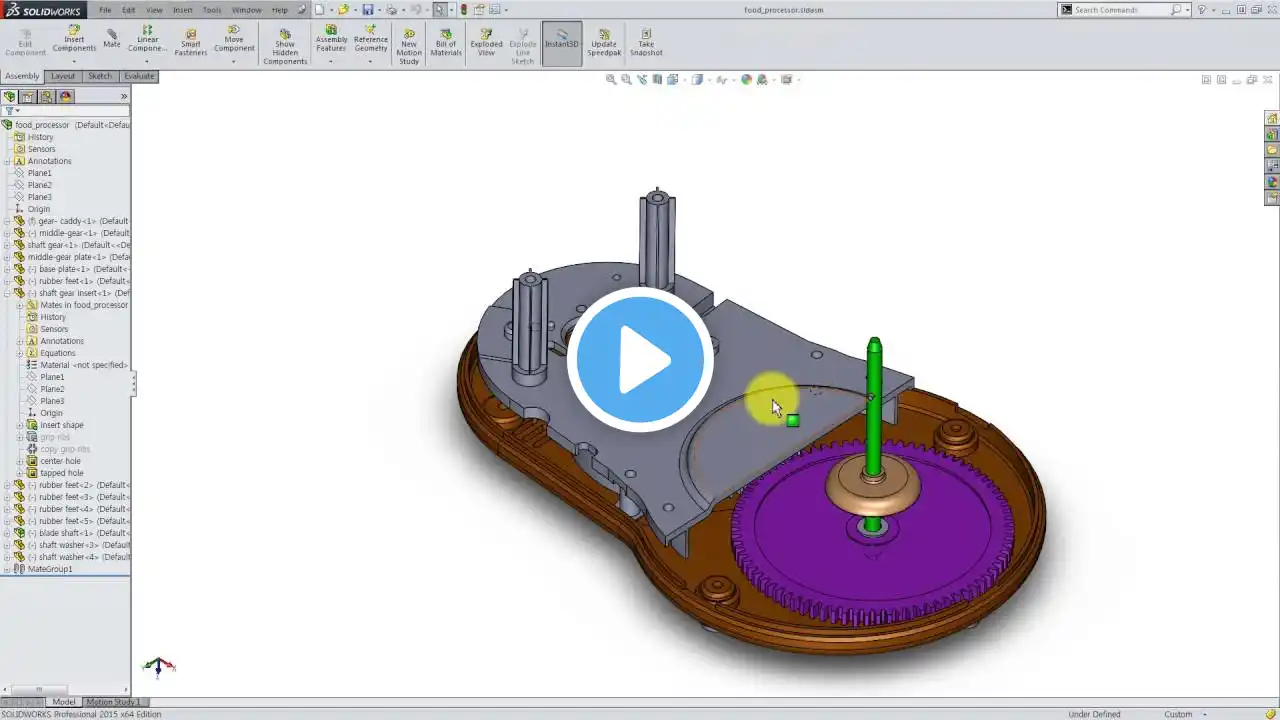Open Insert Components dropdown arrow
Screen dimensions: 1280x720
click(x=74, y=61)
